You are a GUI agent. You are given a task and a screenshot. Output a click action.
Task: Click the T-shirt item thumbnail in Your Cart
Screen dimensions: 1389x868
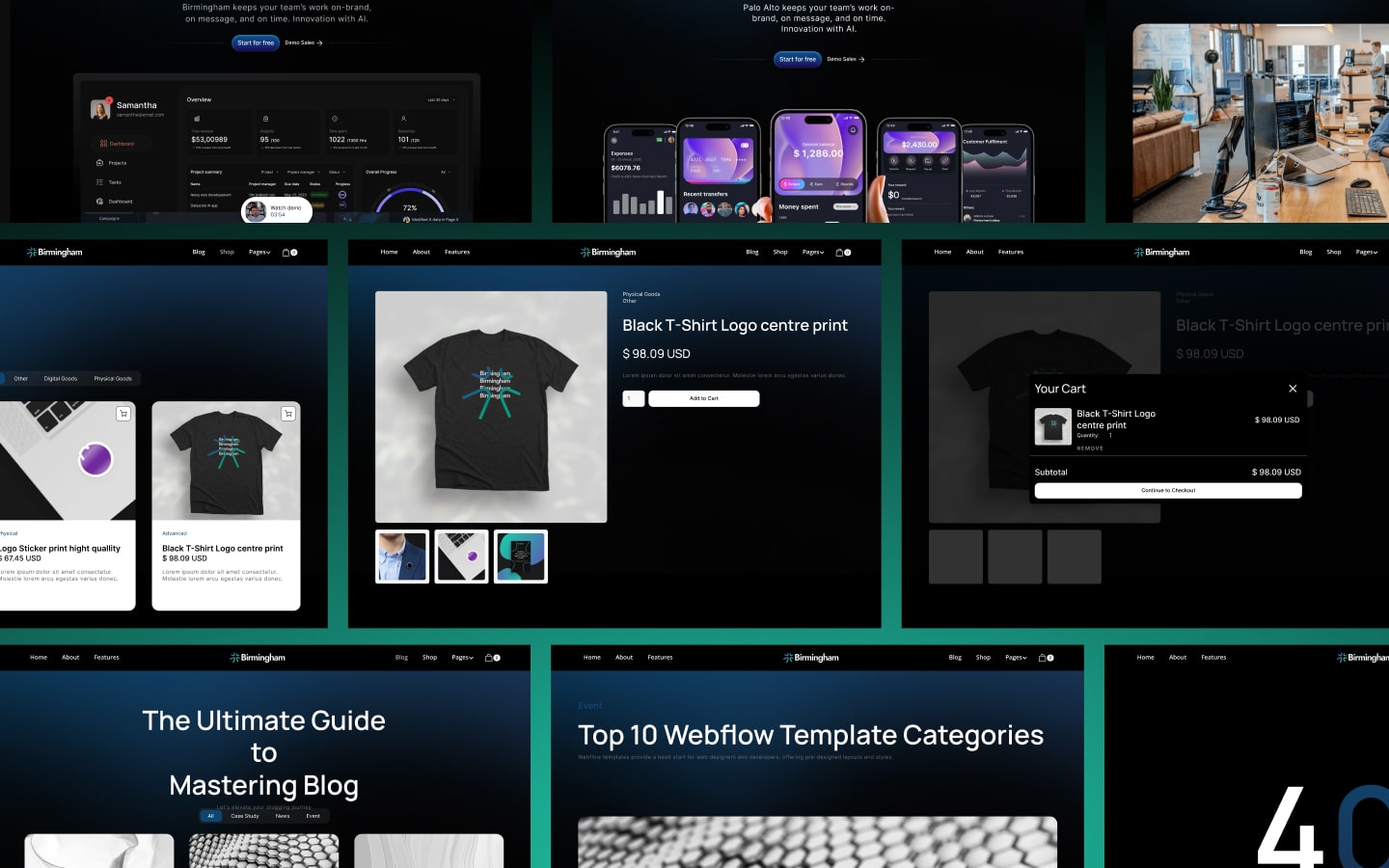[1052, 426]
